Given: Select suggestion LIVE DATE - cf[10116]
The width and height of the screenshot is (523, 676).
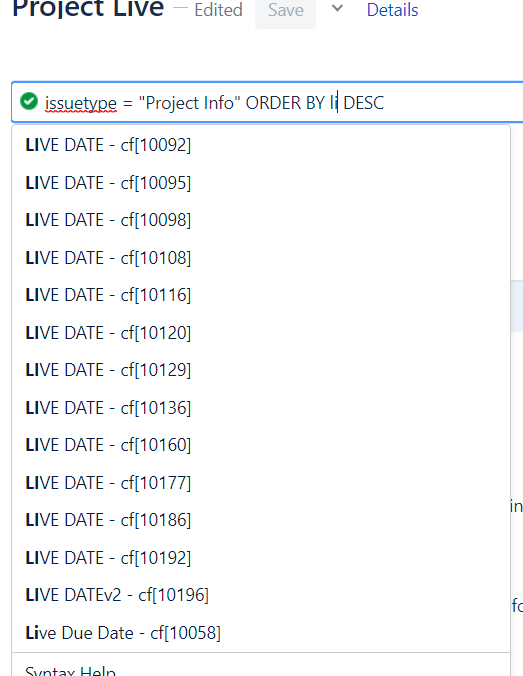Looking at the screenshot, I should (x=261, y=295).
